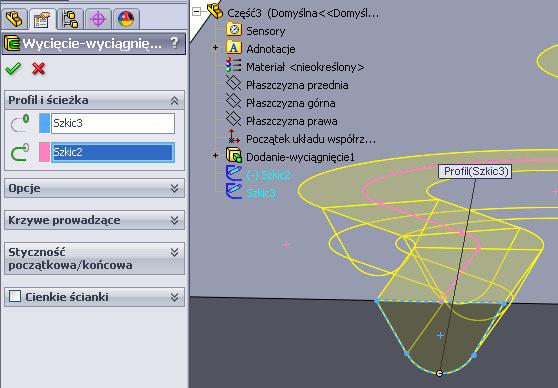Click the Profil(Szkic3) callout label
This screenshot has height=388, width=558.
tap(475, 171)
